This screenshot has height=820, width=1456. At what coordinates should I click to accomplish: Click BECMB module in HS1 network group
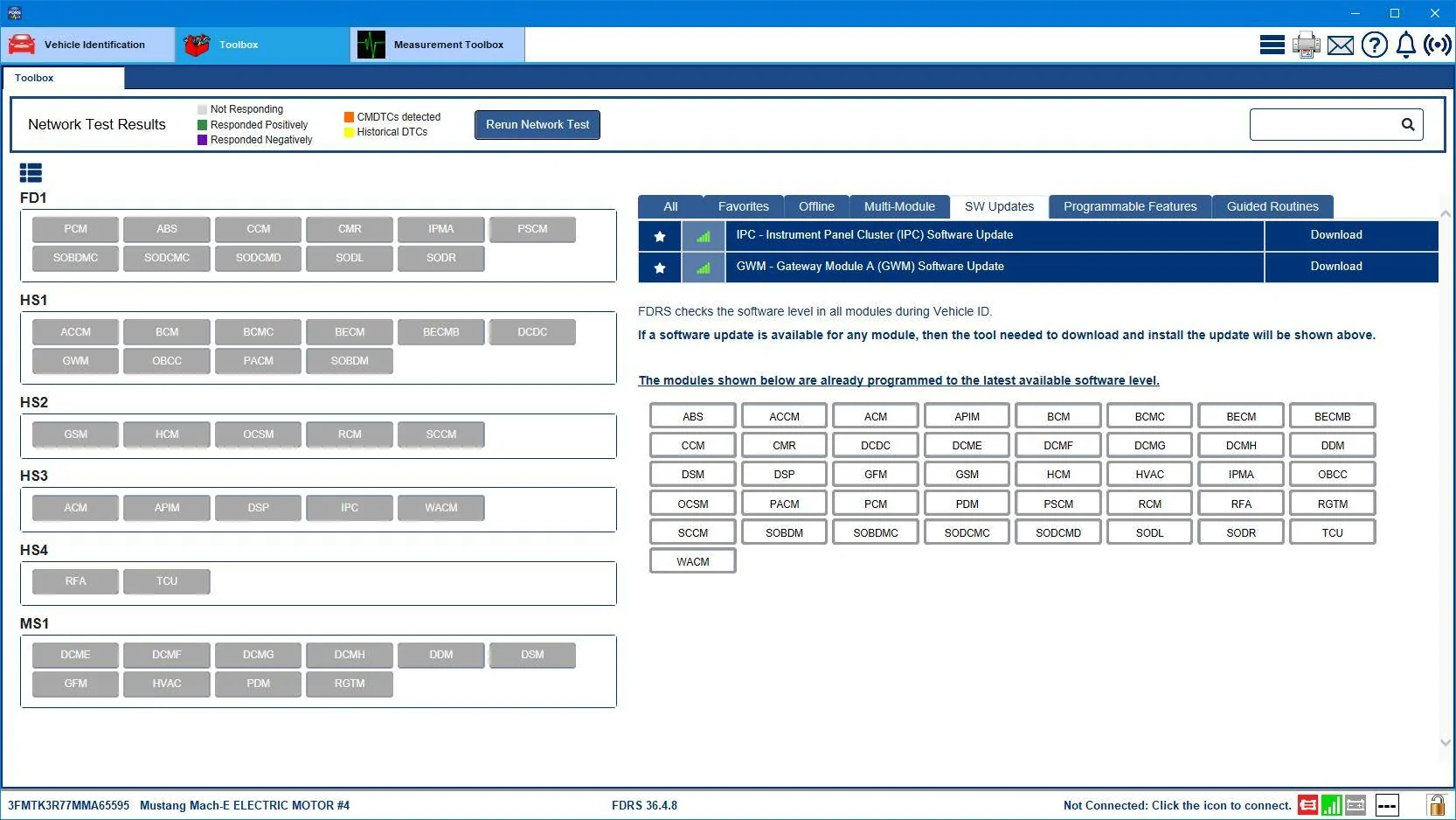pyautogui.click(x=440, y=332)
